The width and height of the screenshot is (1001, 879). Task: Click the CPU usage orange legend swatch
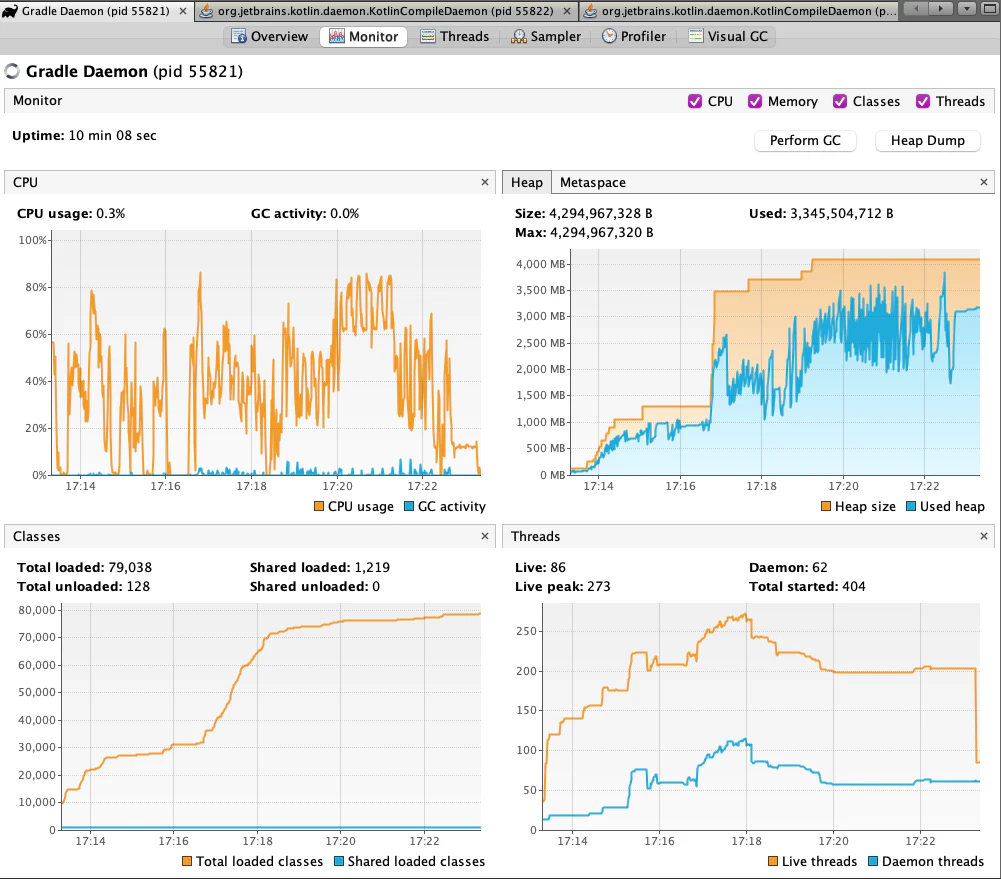tap(319, 506)
